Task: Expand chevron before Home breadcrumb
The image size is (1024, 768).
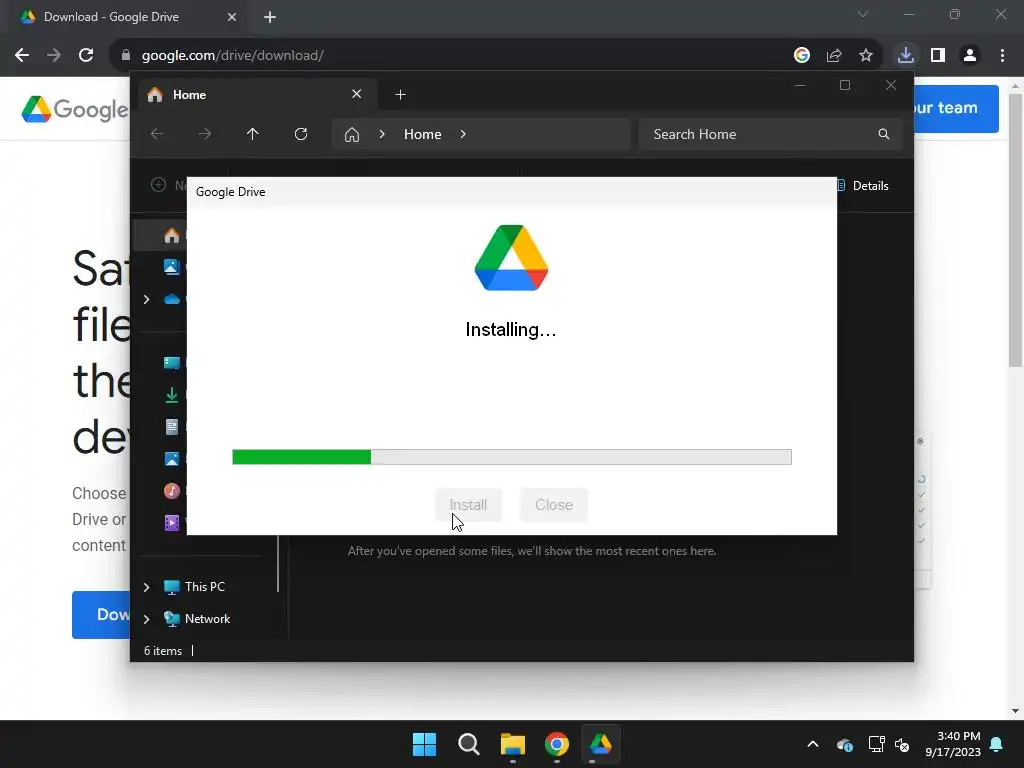Action: (x=382, y=134)
